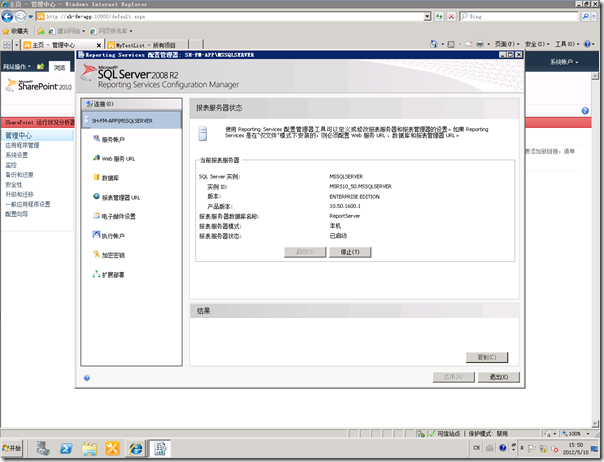Viewport: 604px width, 462px height.
Task: Click the search magnifier button
Action: [x=585, y=17]
